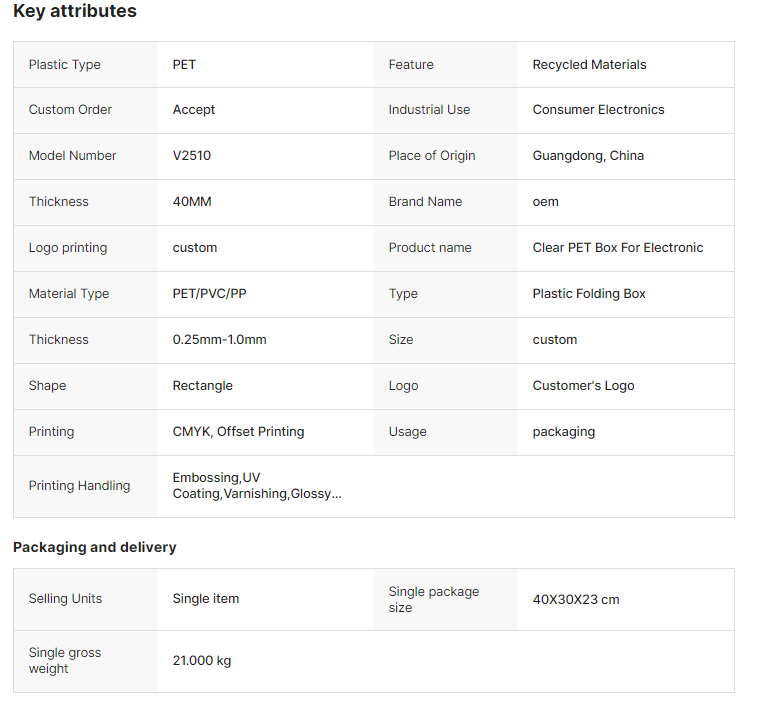Viewport: 761px width, 704px height.
Task: Click the 'Key attributes' heading
Action: (75, 12)
